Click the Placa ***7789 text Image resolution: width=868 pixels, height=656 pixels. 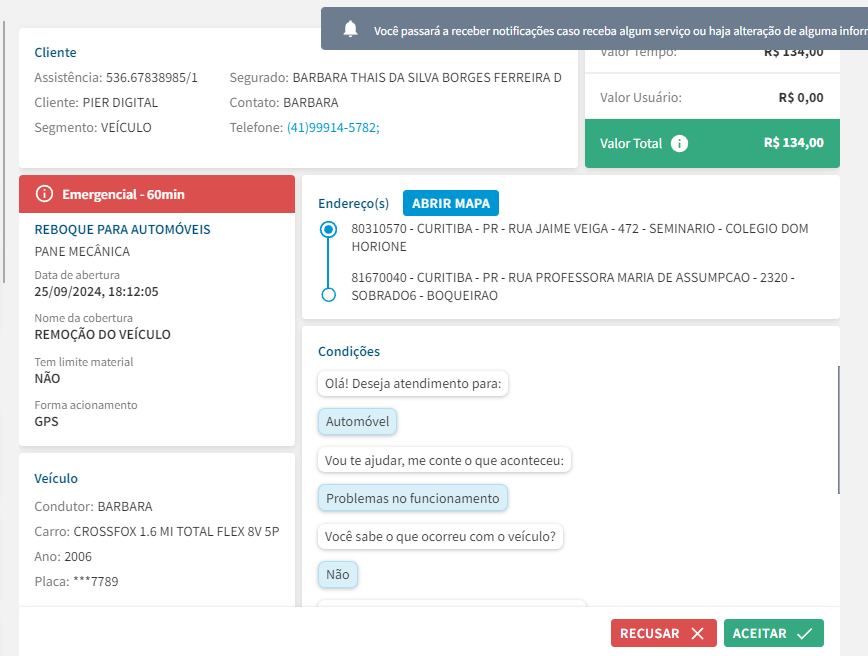[x=76, y=581]
